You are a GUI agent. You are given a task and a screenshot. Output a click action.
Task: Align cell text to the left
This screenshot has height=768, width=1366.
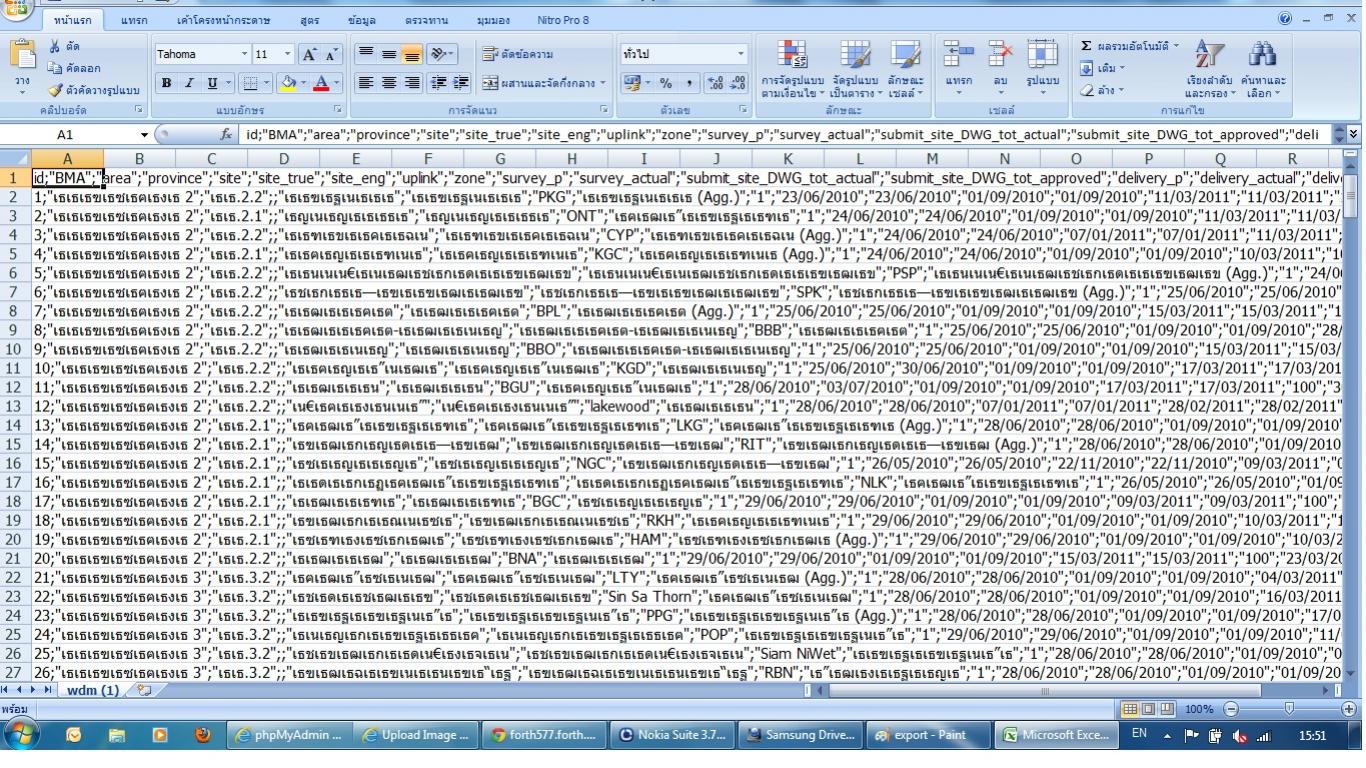(x=364, y=83)
